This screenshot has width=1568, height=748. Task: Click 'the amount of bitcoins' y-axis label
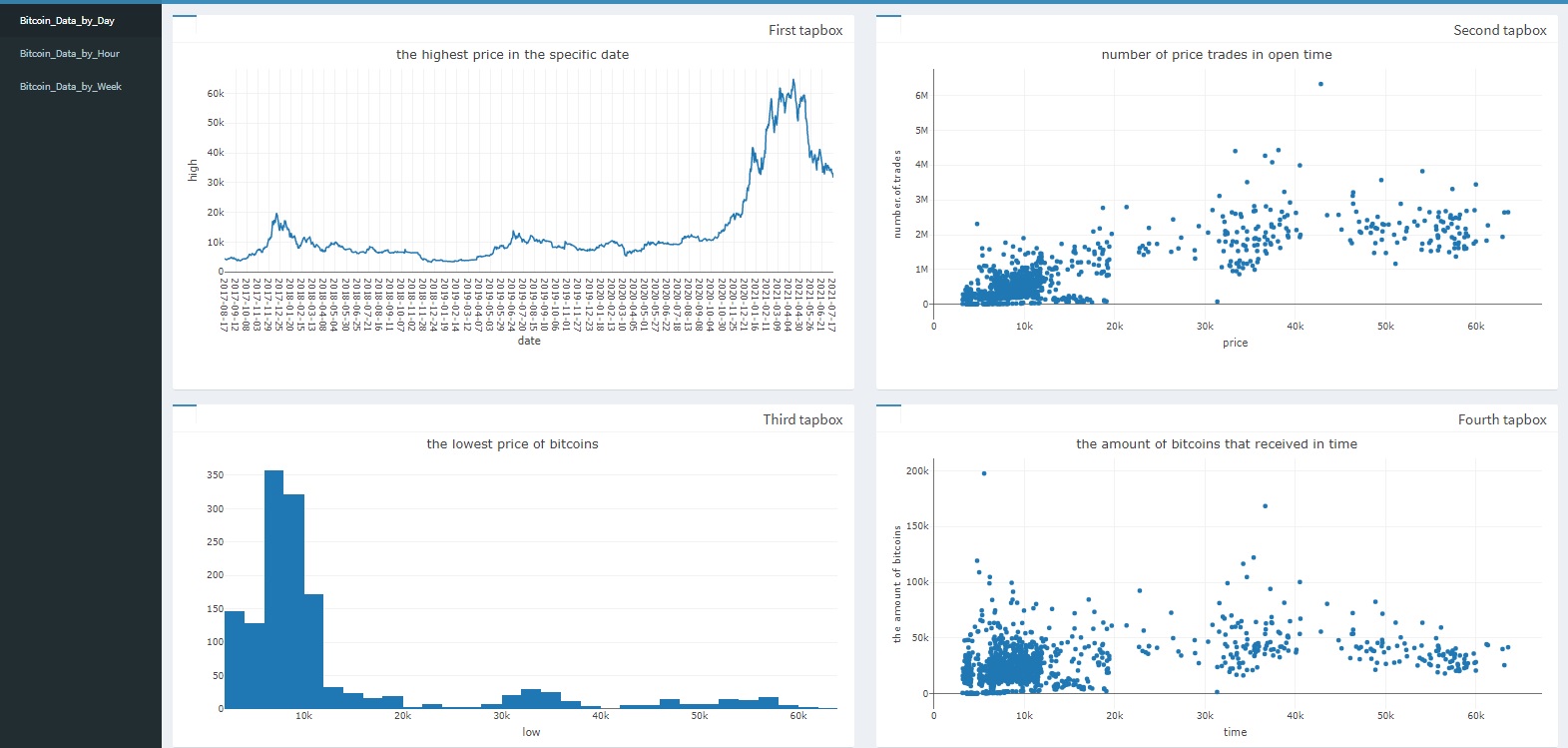click(896, 583)
